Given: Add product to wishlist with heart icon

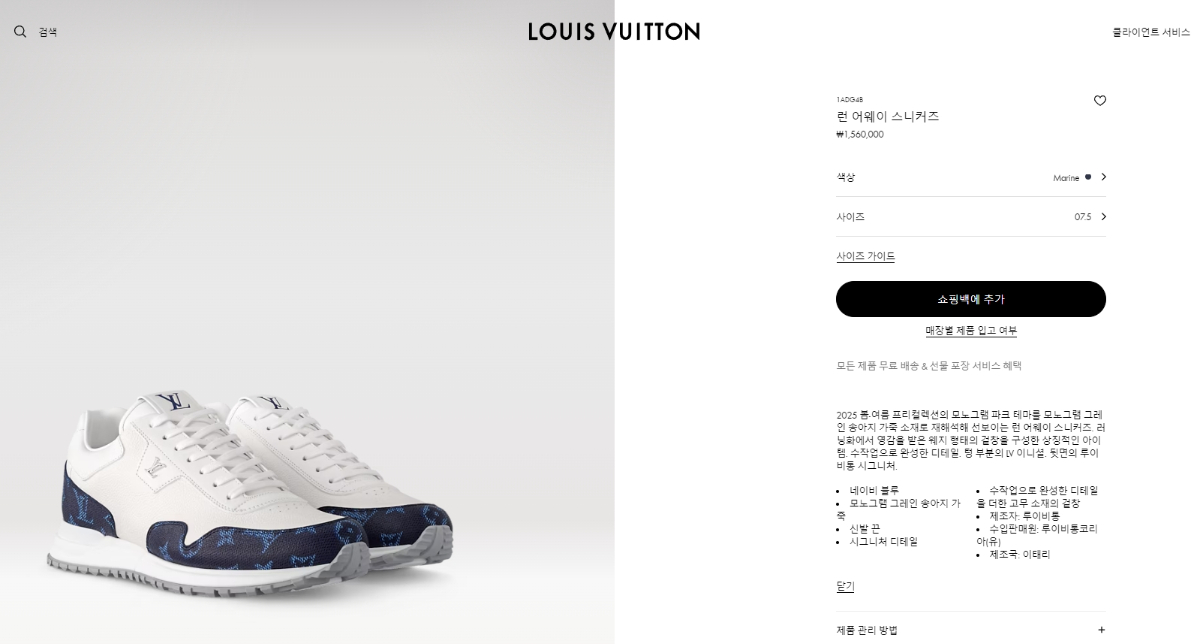Looking at the screenshot, I should tap(1100, 101).
